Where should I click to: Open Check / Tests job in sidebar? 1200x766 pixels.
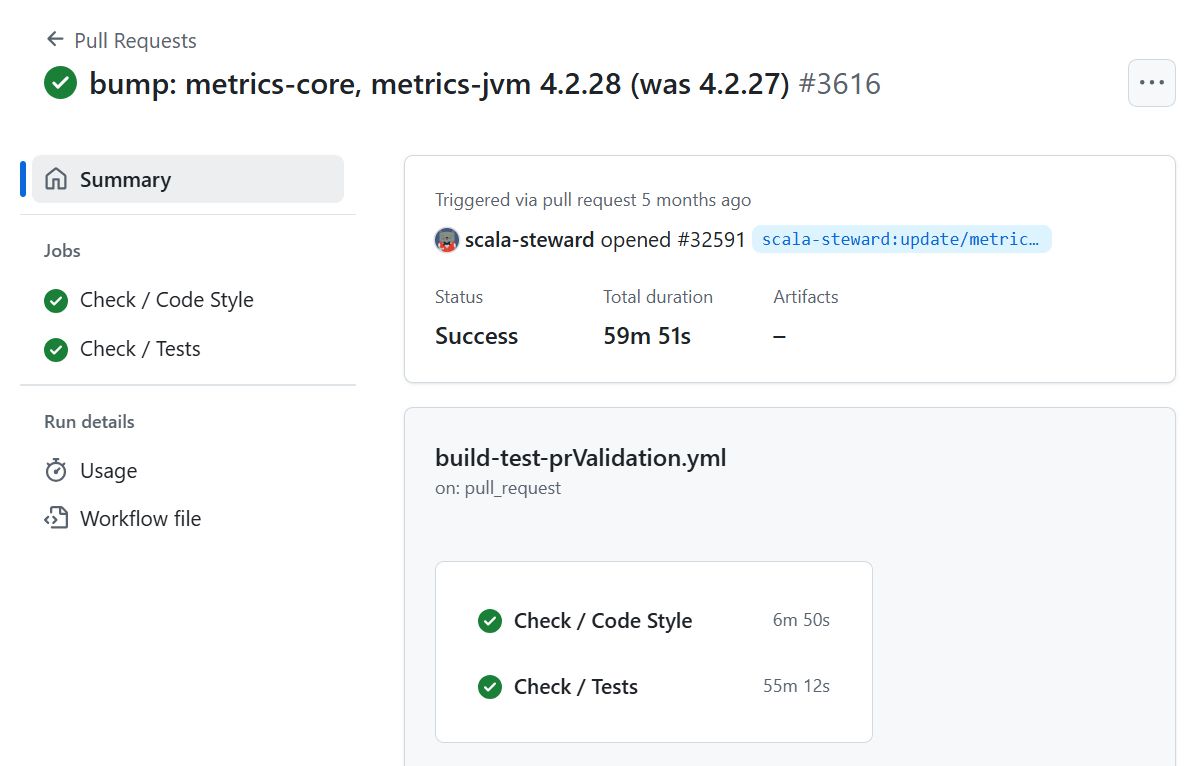pyautogui.click(x=140, y=349)
